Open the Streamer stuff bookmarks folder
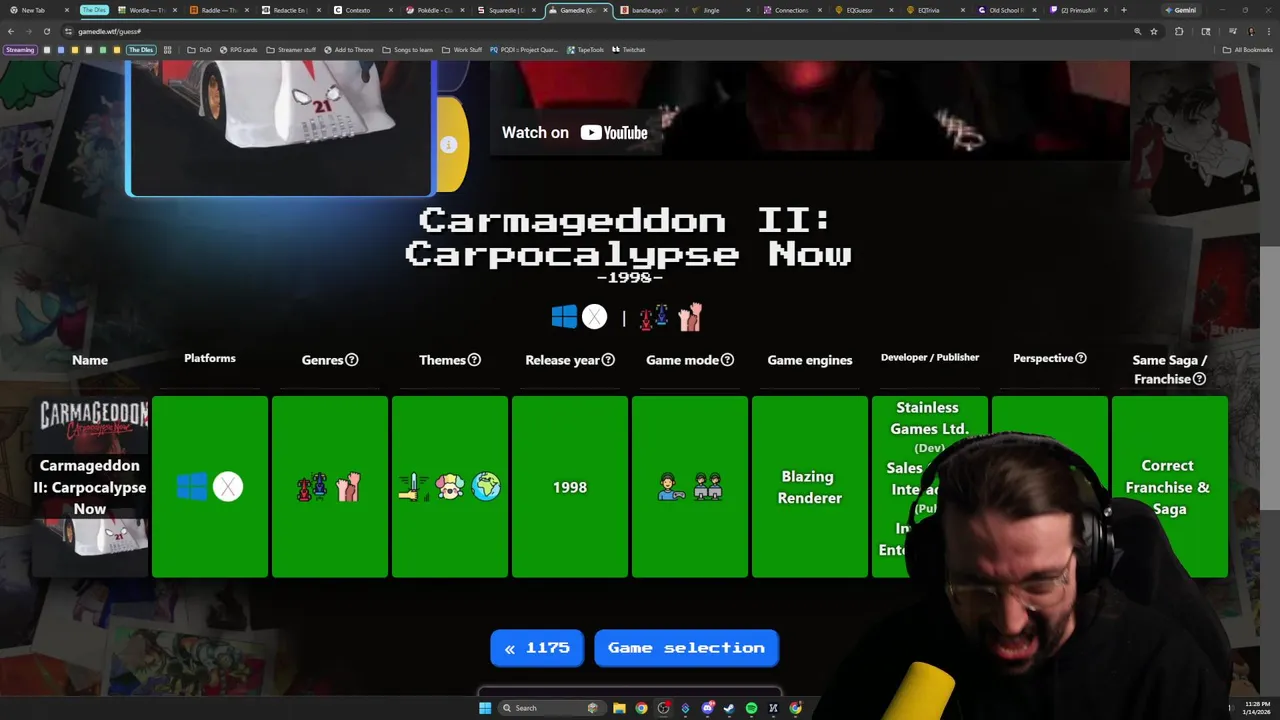 [290, 49]
